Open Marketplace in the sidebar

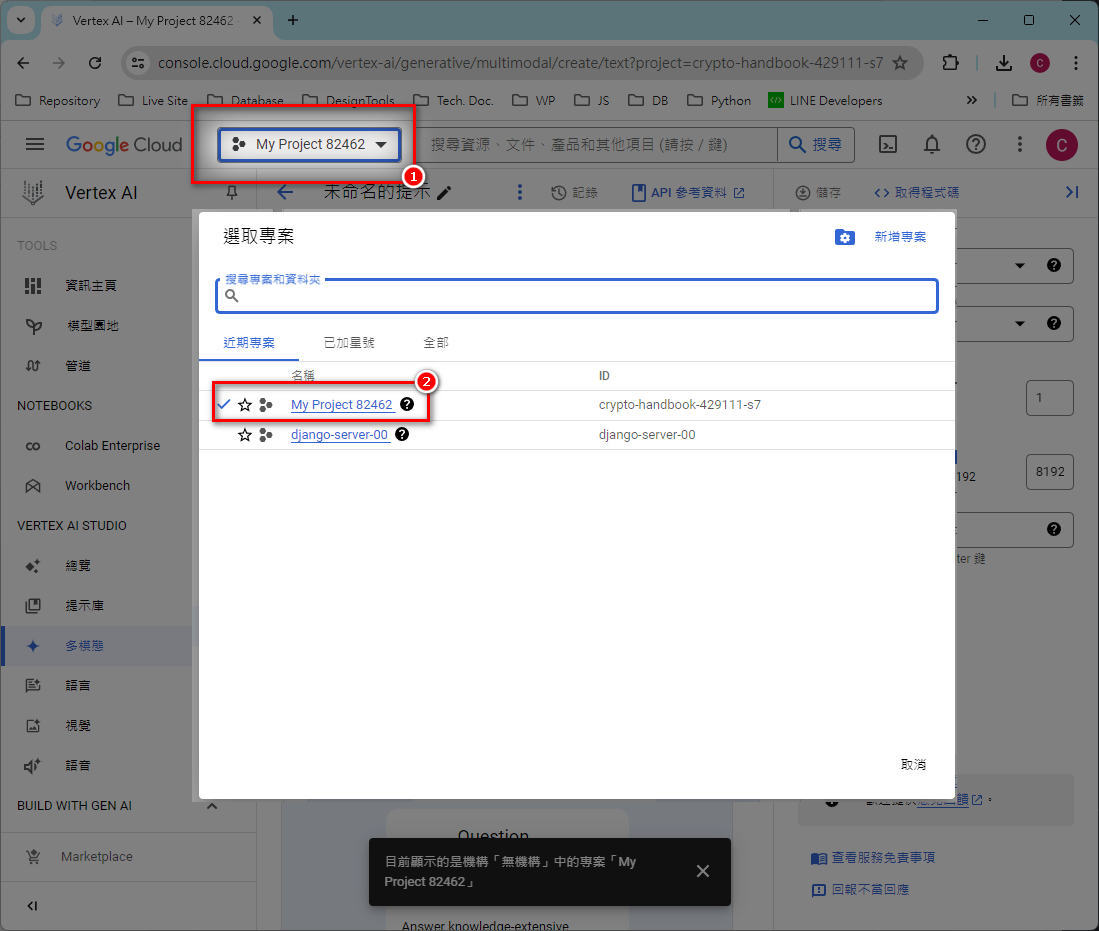(x=98, y=857)
